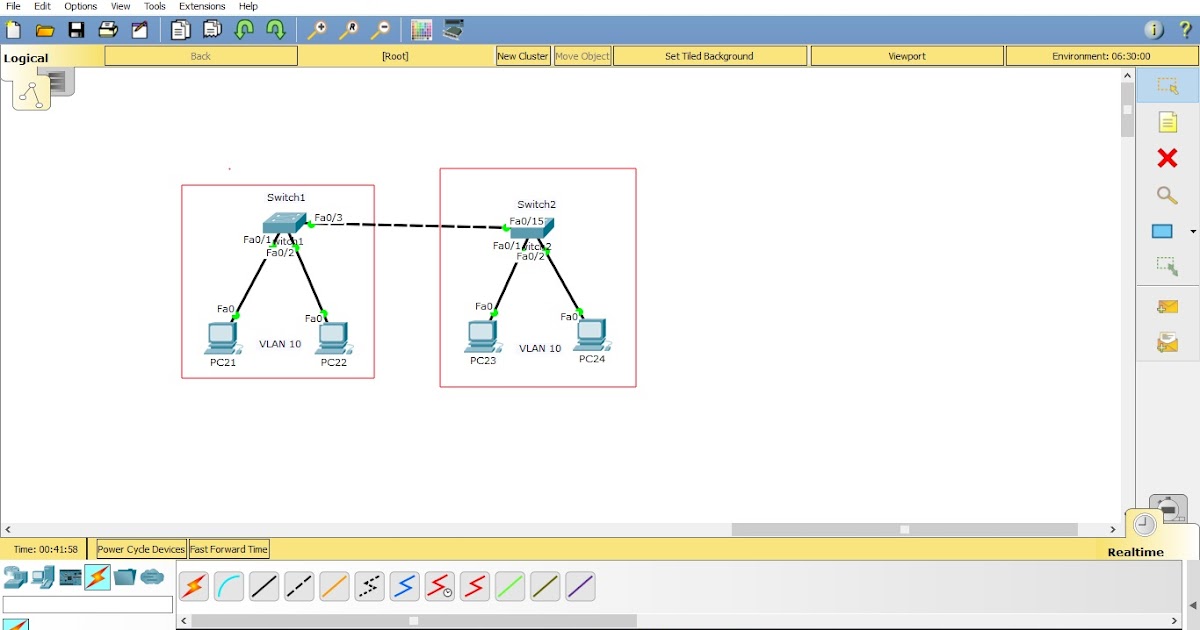
Task: Pick the Select tool
Action: pyautogui.click(x=1167, y=86)
